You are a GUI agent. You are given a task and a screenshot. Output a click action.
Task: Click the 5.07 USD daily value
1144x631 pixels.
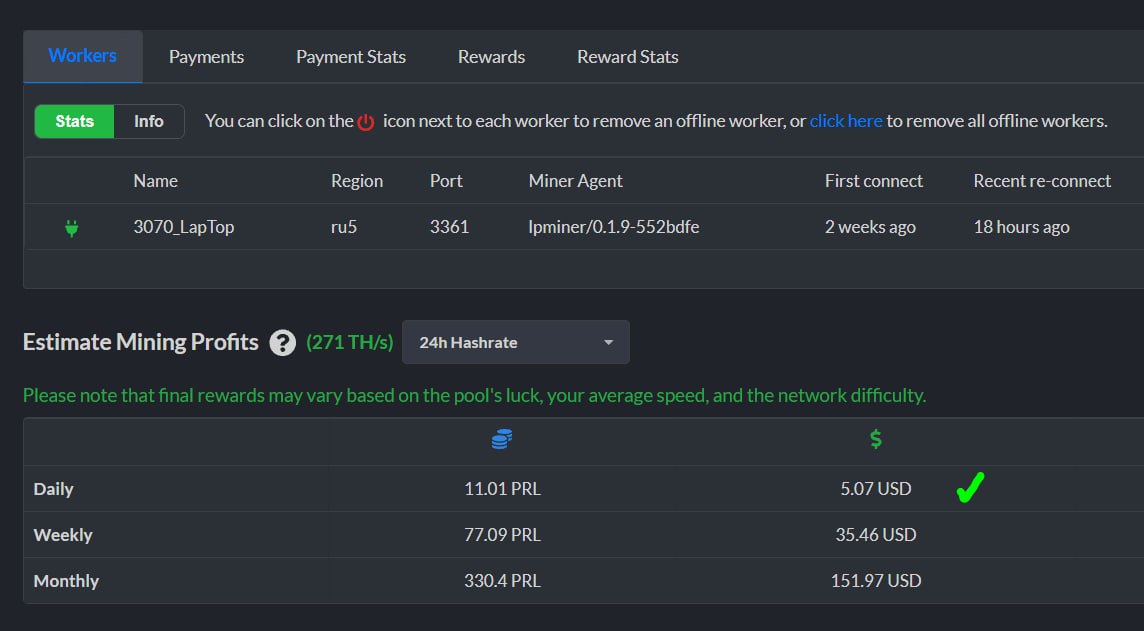pos(876,489)
